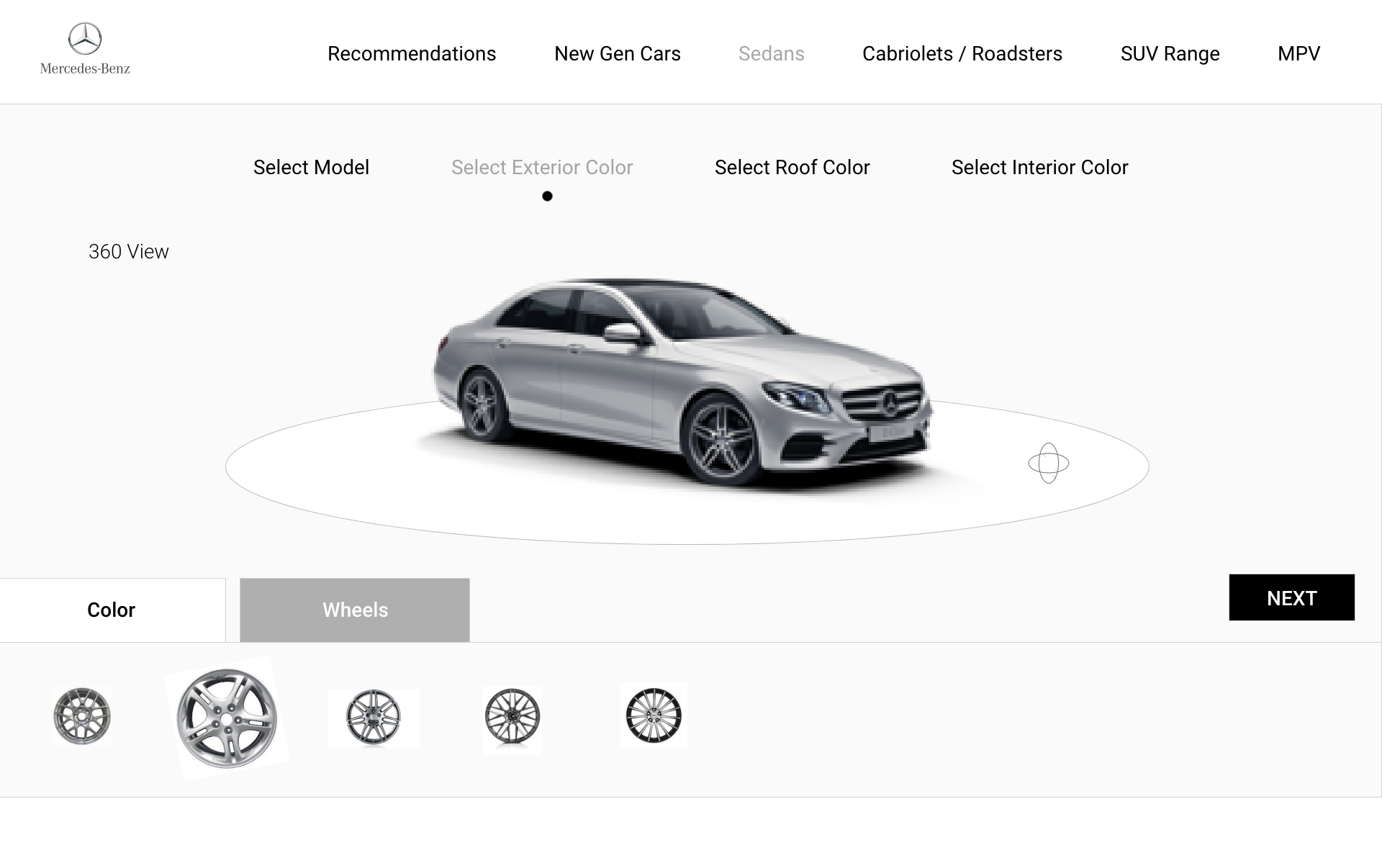Select the fifth black thin-spoke wheel

(654, 715)
